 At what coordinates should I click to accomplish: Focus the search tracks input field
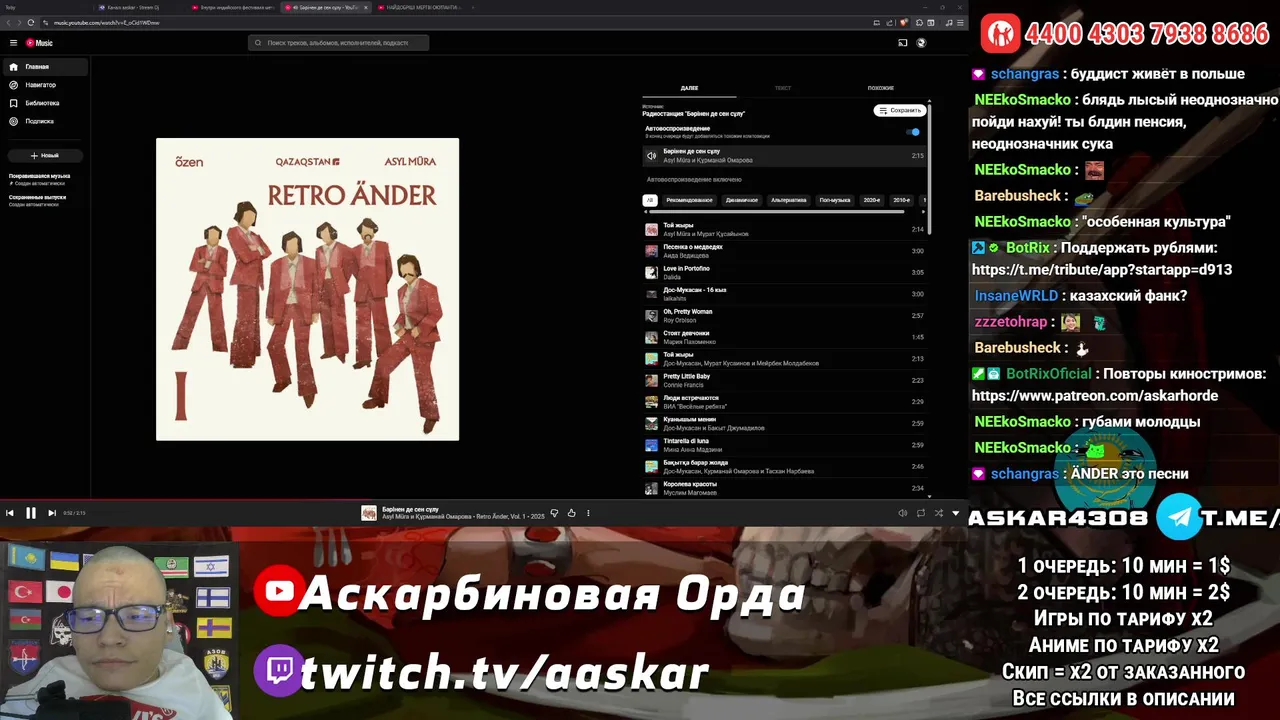pos(338,43)
